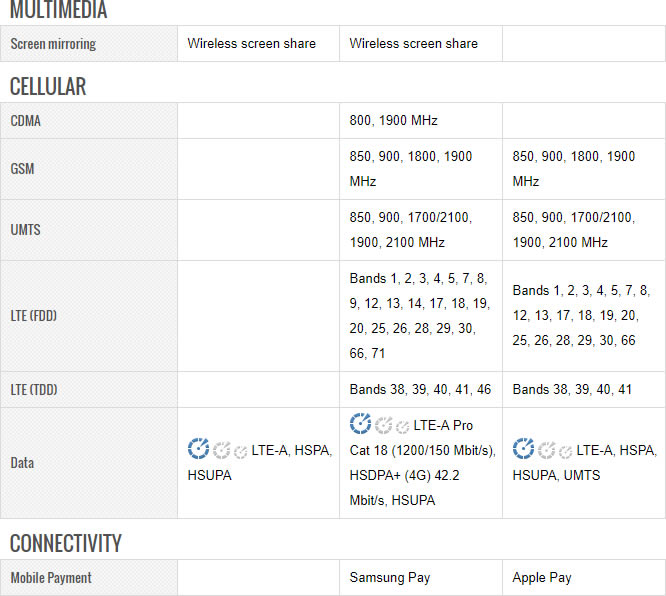666x596 pixels.
Task: Click the Bands 38, 39, 40, 41, 46 cell
Action: (x=420, y=389)
